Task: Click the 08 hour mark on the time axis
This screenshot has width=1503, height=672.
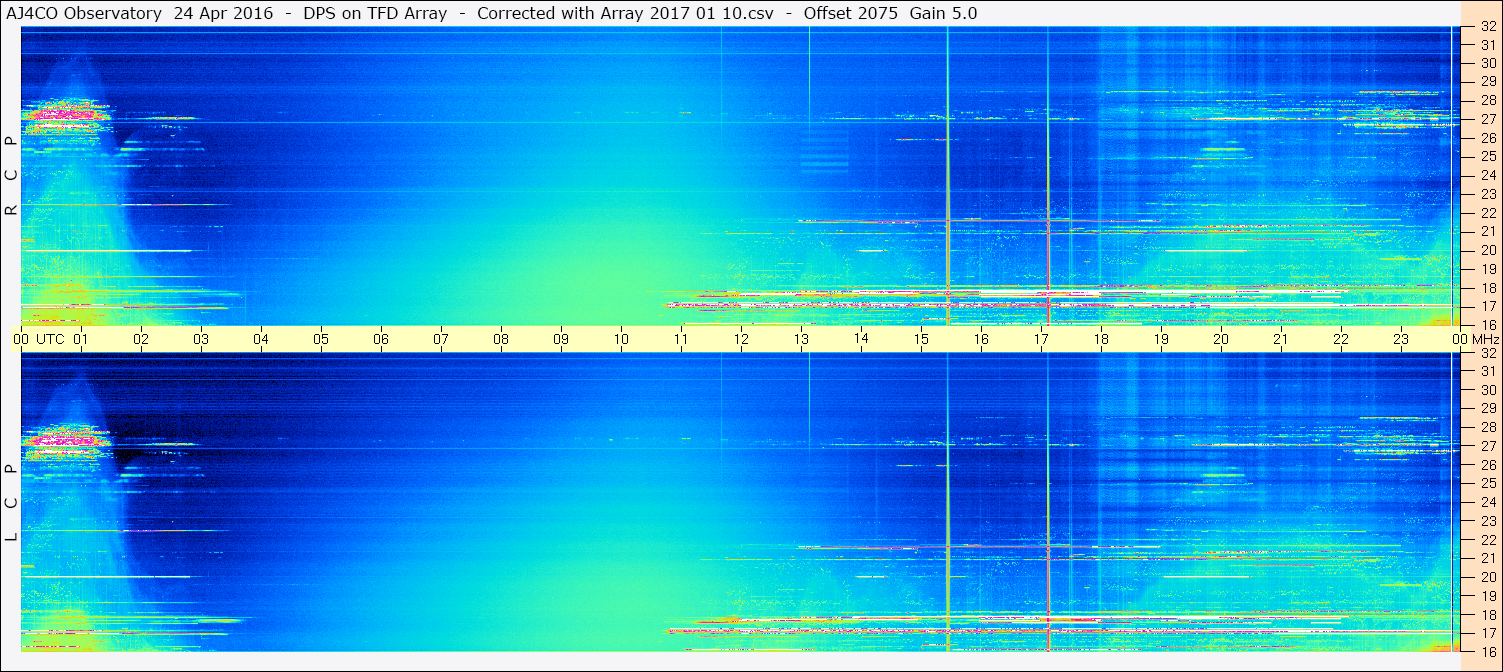Action: tap(501, 339)
